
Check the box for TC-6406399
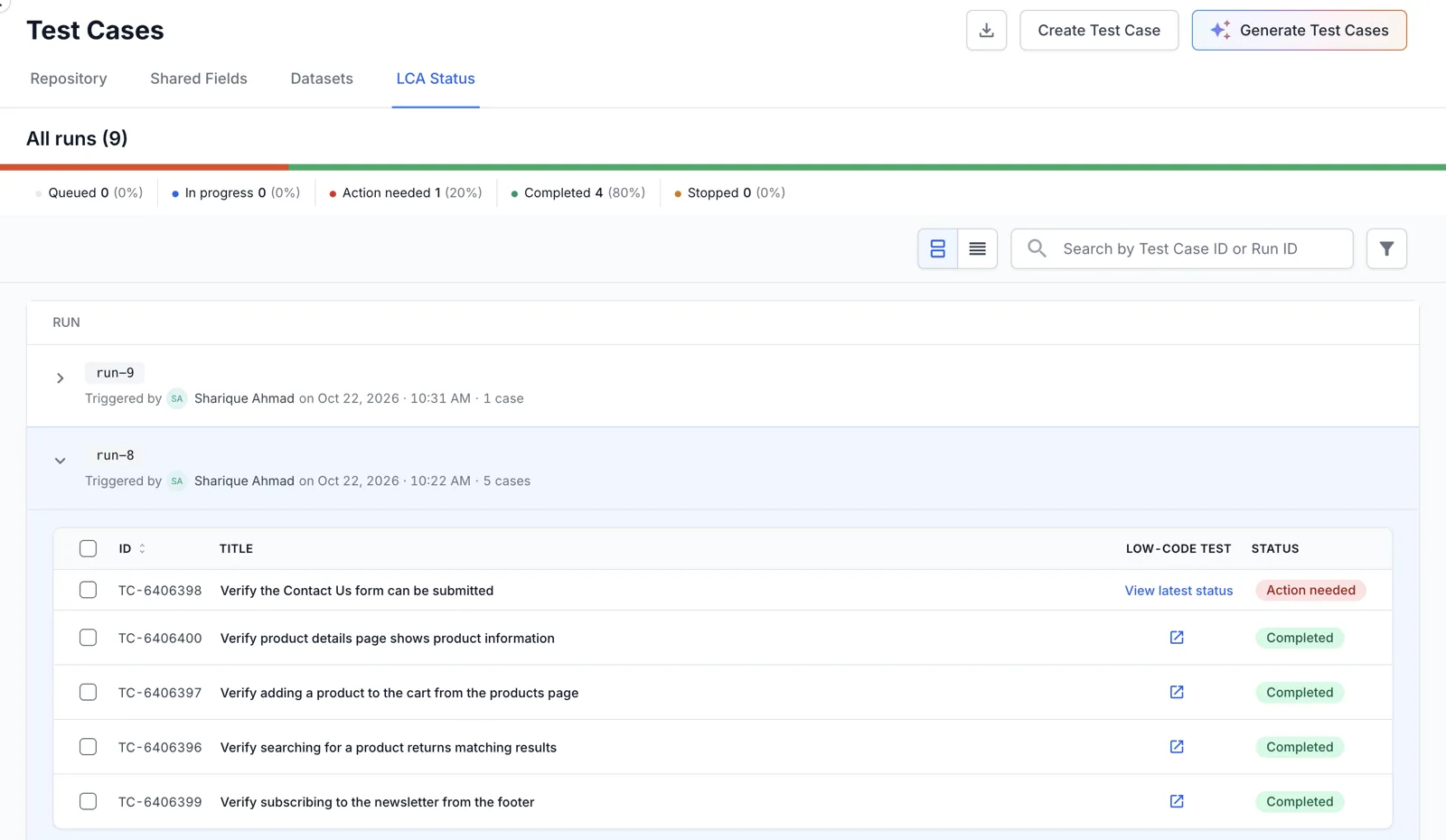pyautogui.click(x=88, y=801)
